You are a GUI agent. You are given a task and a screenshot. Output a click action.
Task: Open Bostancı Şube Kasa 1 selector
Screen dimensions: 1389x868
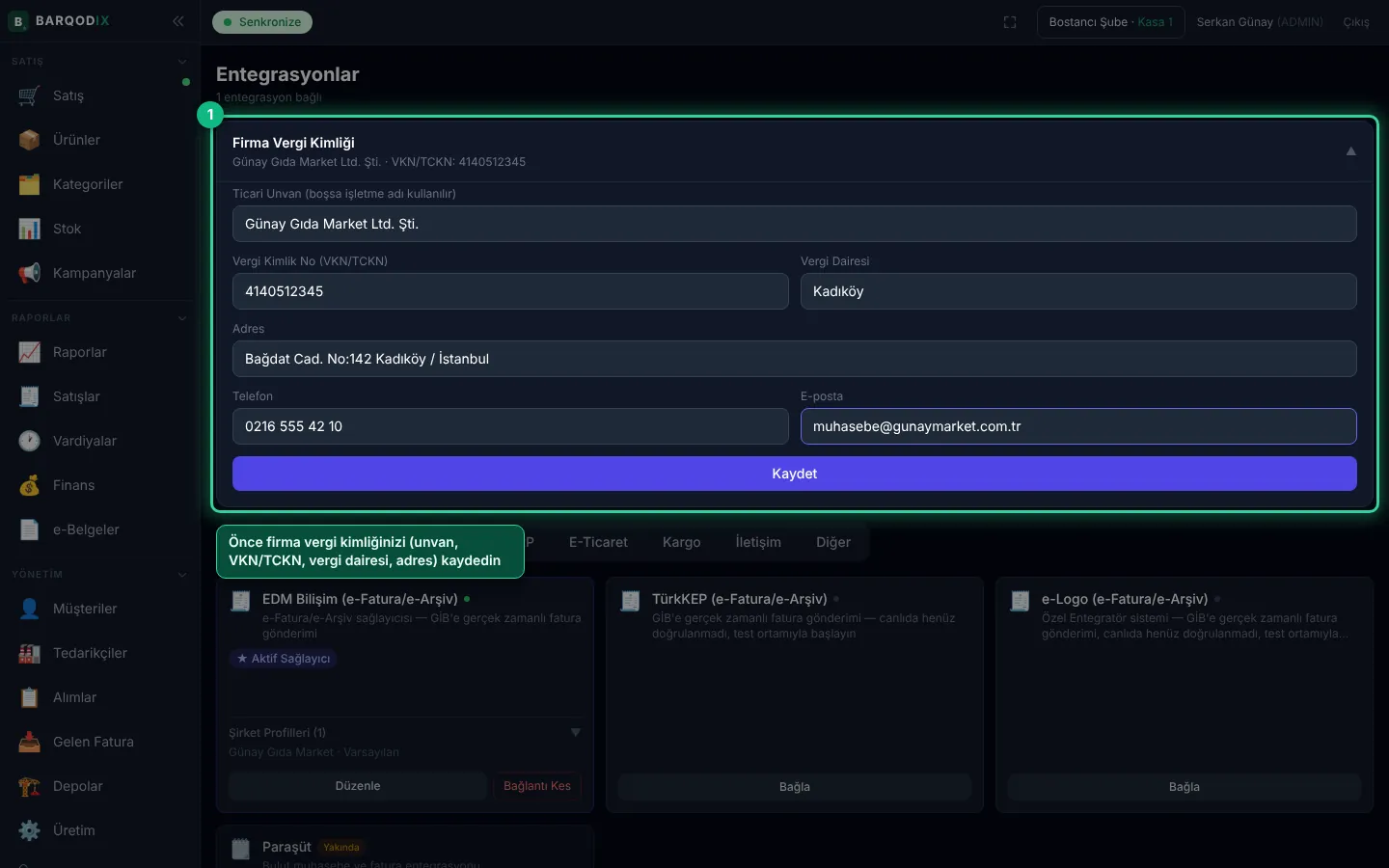[x=1111, y=22]
